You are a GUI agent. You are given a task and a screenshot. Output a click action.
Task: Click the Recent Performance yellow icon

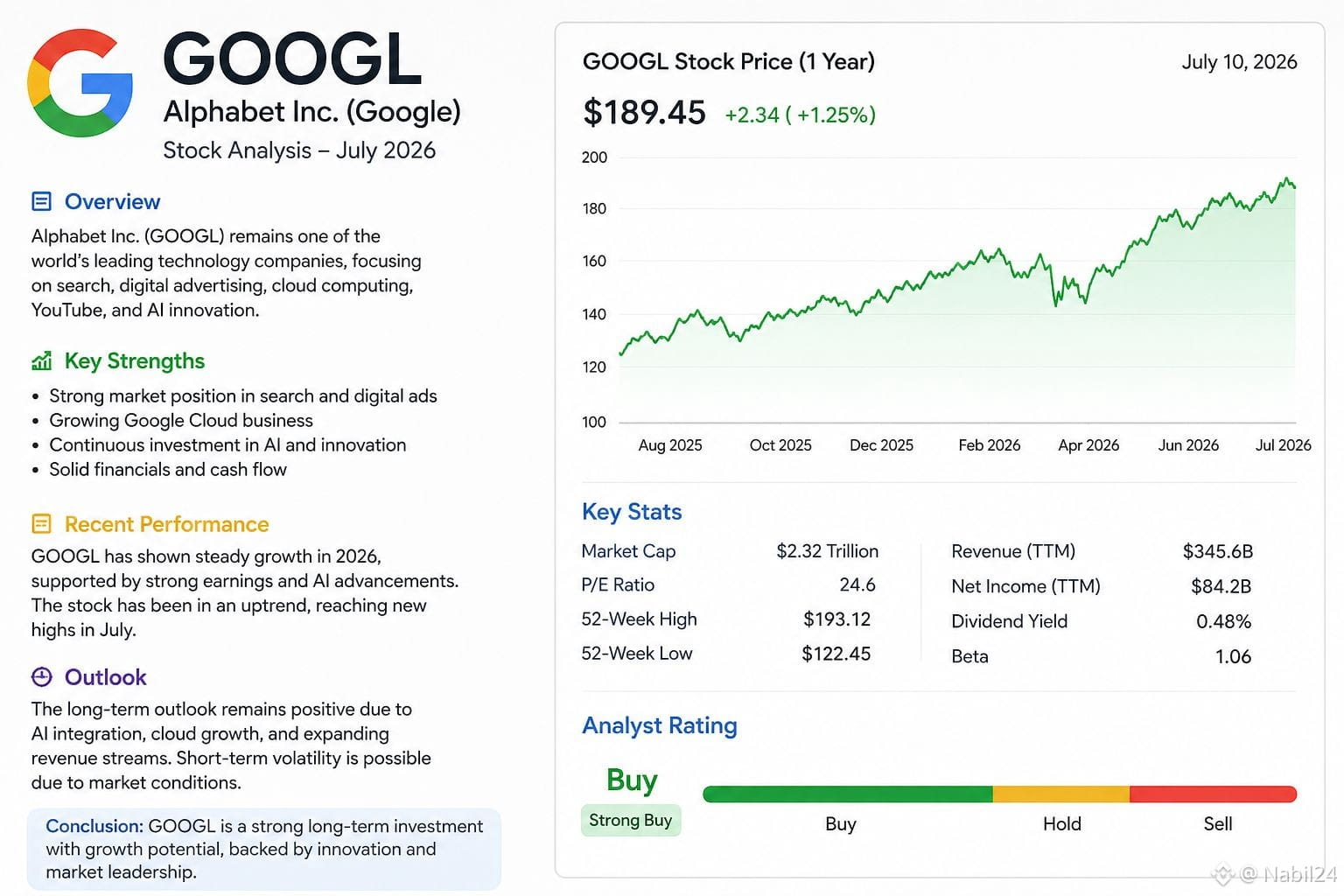pos(41,523)
